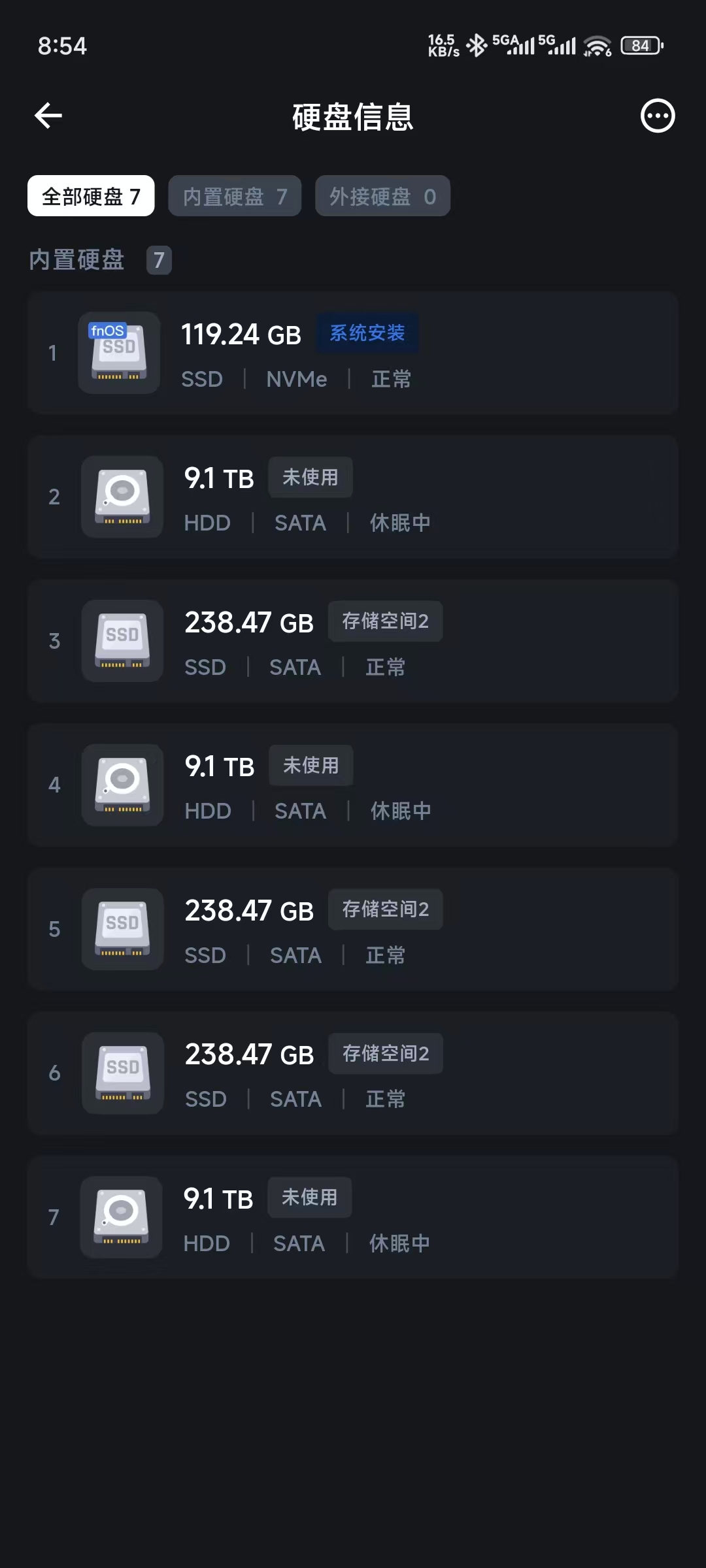Tap the 未使用 tag on disk 7
The image size is (706, 1568).
pyautogui.click(x=310, y=1198)
